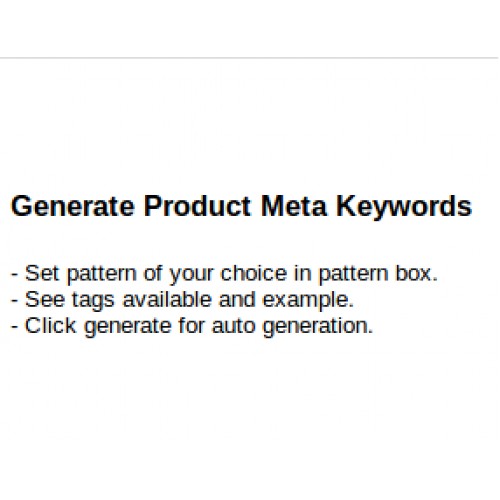Select the word "Keywords" in the heading

coord(404,208)
